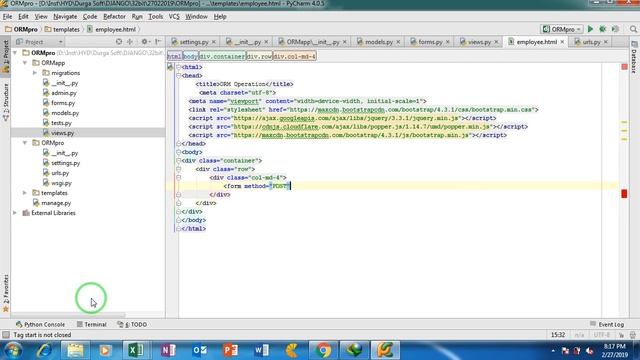Viewport: 640px width, 360px height.
Task: Open Project panel settings gear icon
Action: point(144,42)
